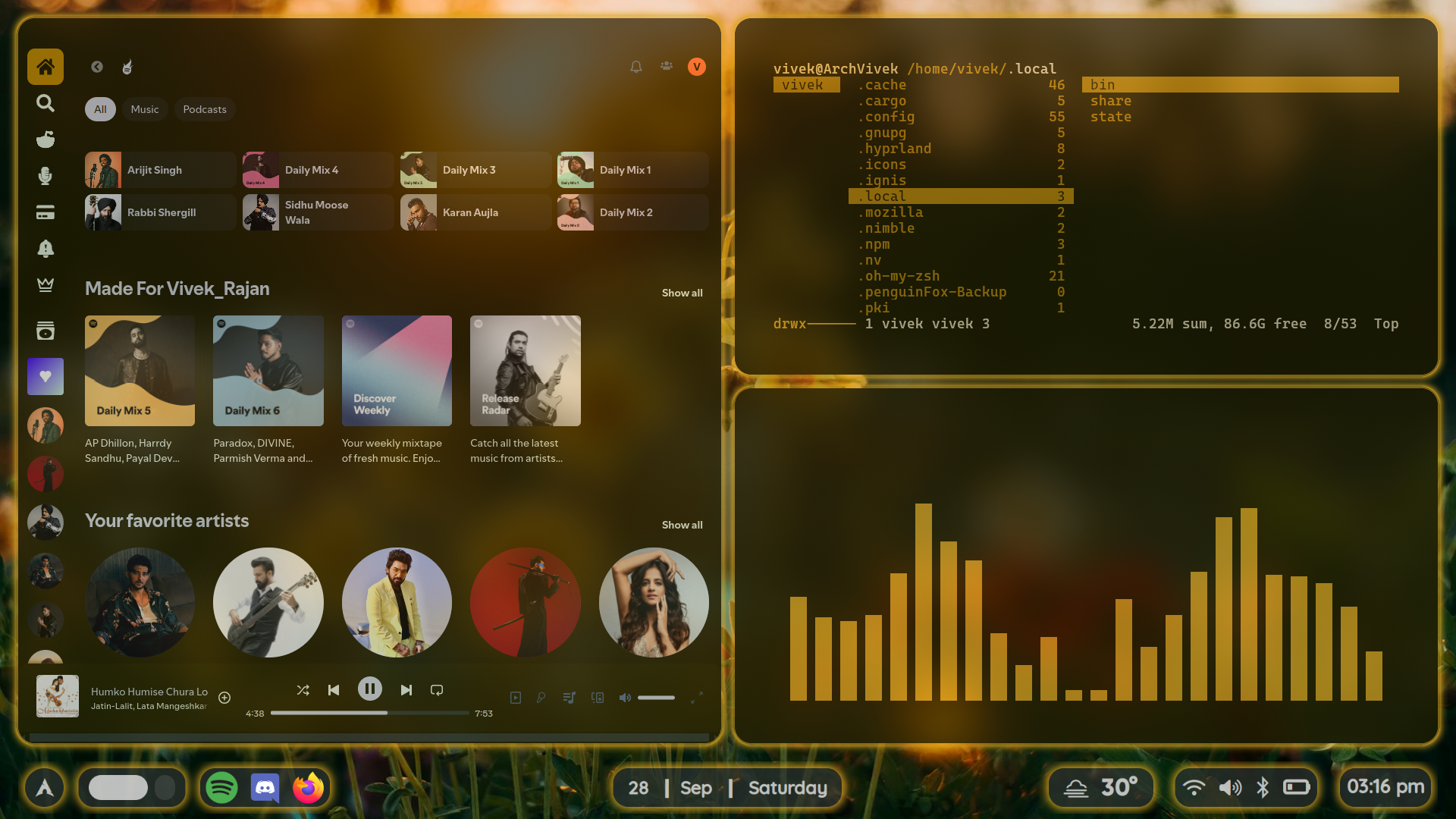This screenshot has width=1456, height=819.
Task: Click the flame icon beside back button
Action: tap(127, 67)
